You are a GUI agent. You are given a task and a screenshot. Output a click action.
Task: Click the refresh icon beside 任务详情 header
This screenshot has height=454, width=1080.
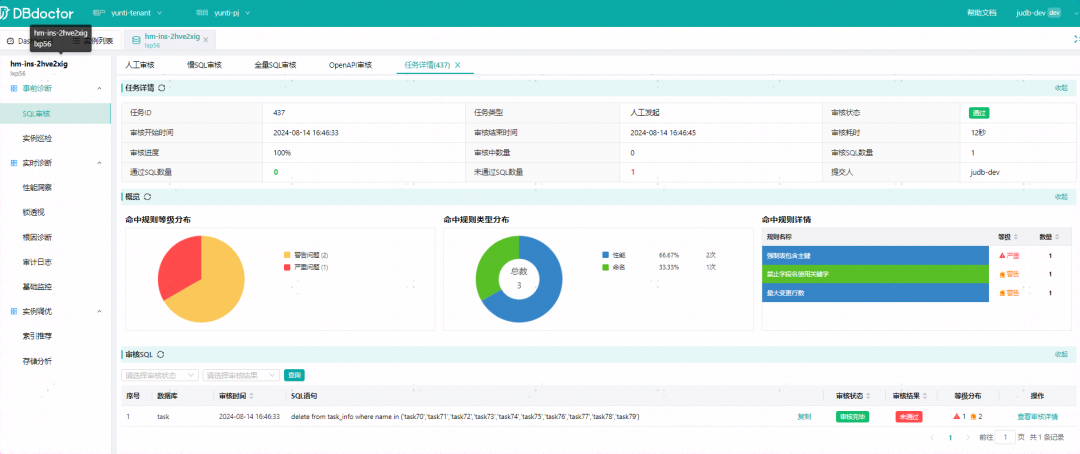162,87
